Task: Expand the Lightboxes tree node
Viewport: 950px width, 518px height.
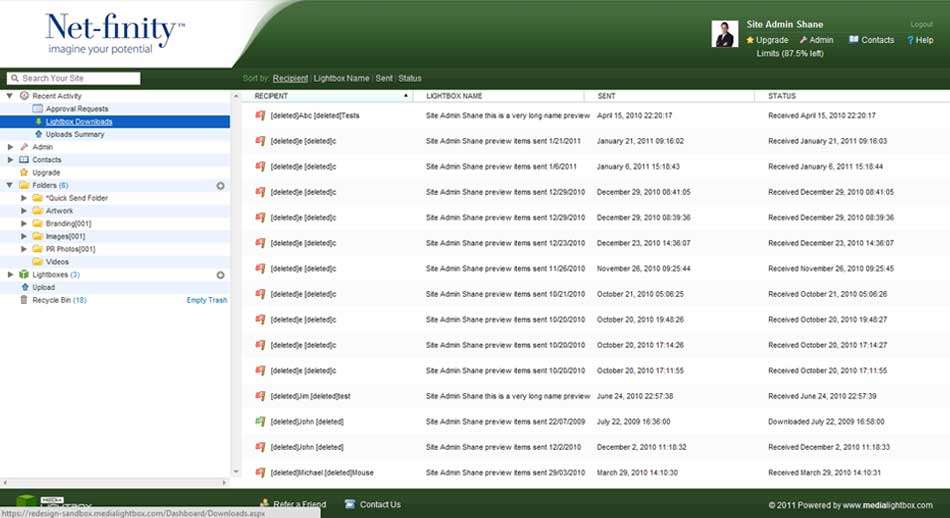Action: coord(10,275)
